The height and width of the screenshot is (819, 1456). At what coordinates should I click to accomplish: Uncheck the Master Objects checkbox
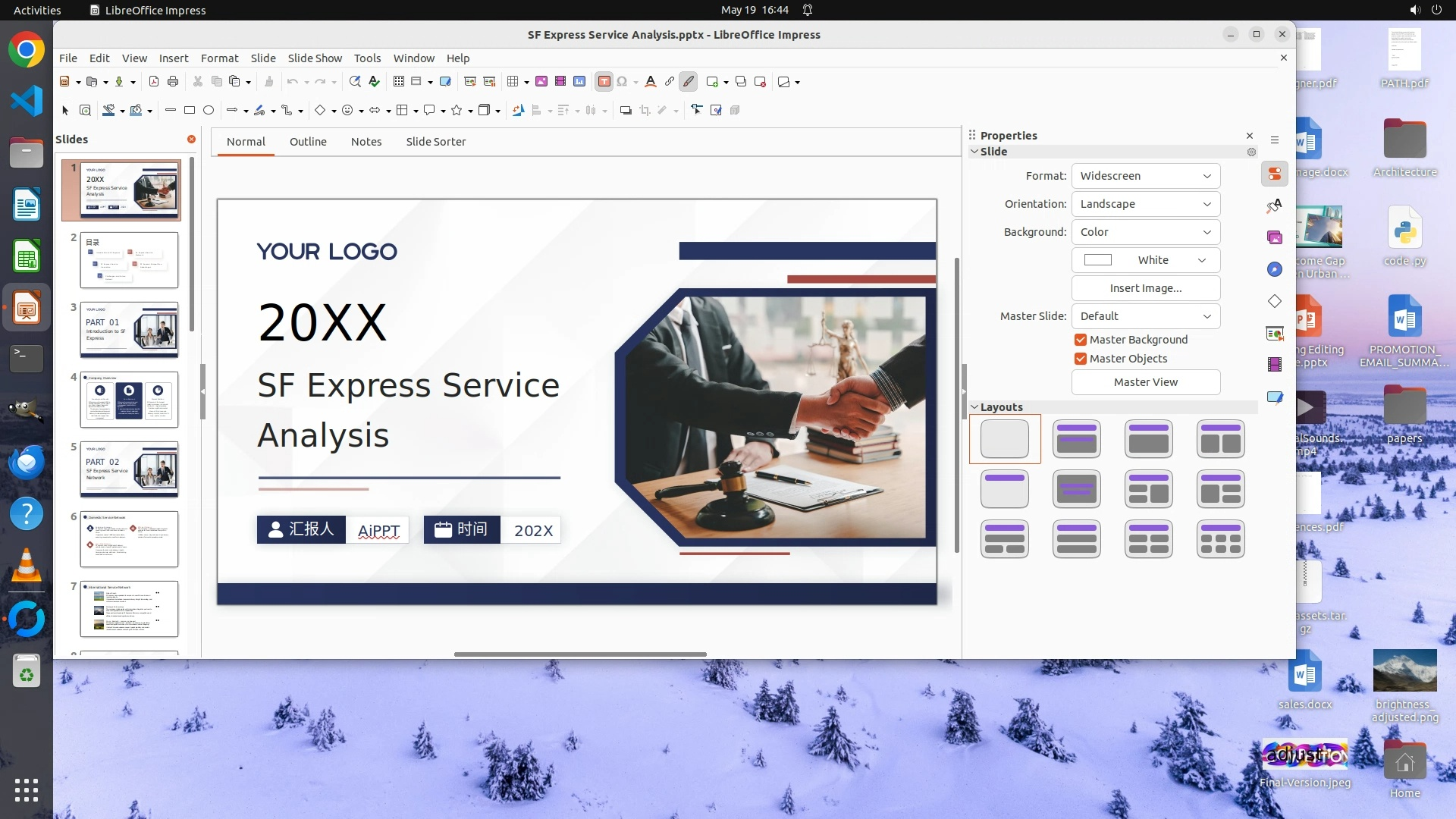coord(1081,359)
